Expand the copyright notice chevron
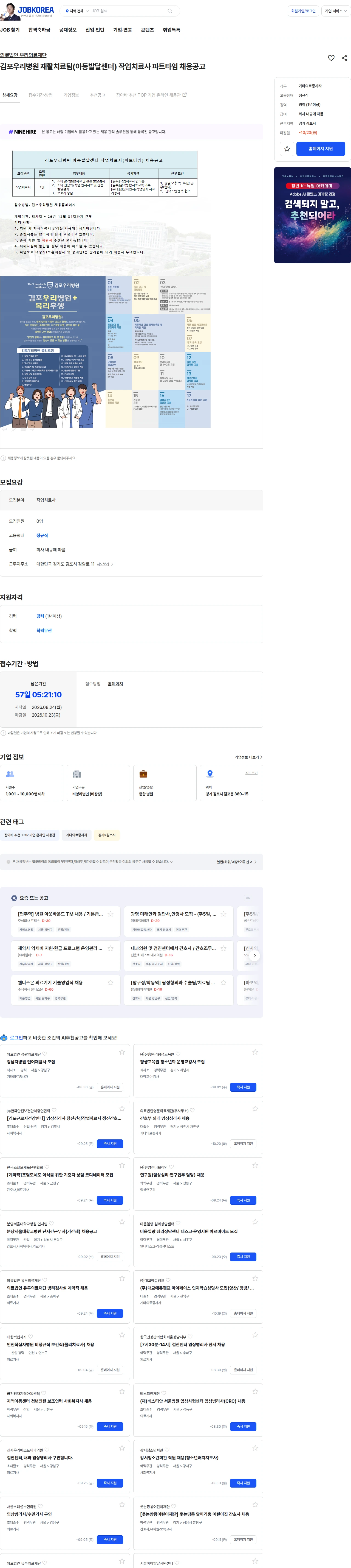 (x=172, y=861)
